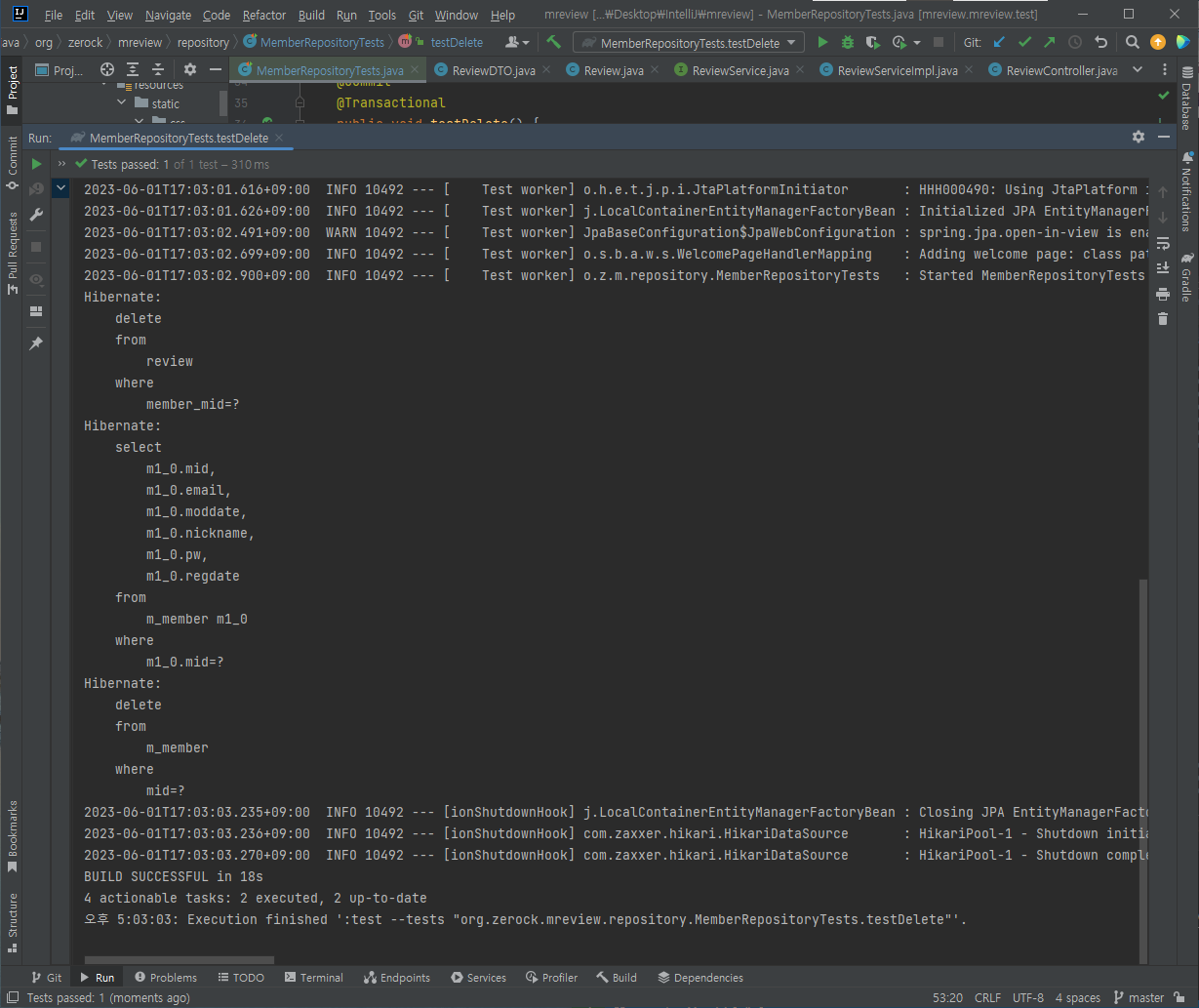Clear console with the trash icon
Screen dimensions: 1199x1008
(1162, 319)
